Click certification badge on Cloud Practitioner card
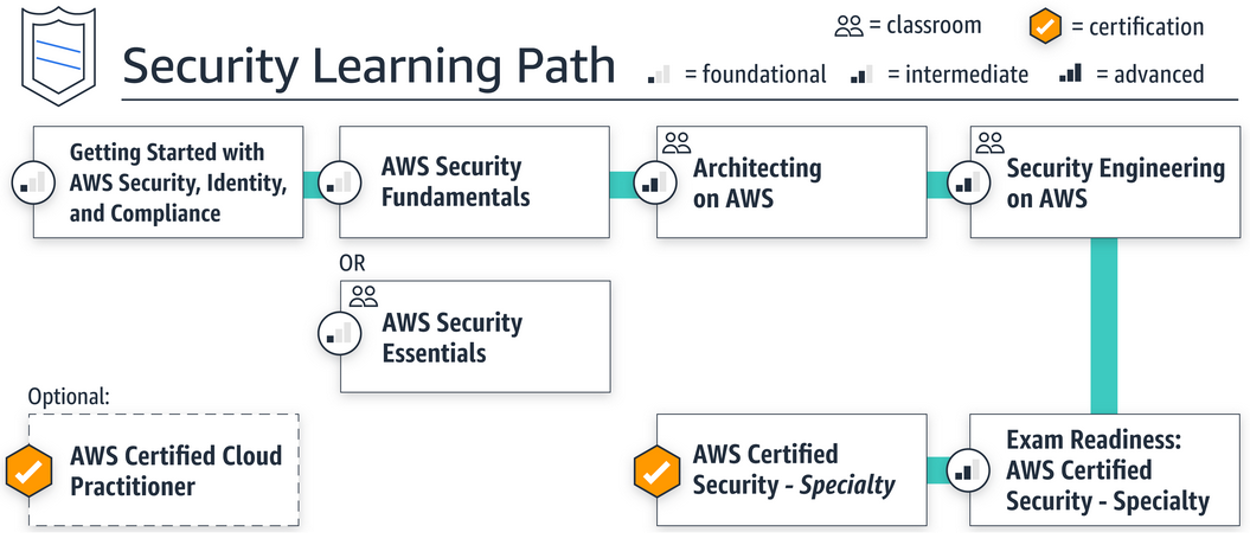This screenshot has height=533, width=1250. point(30,470)
